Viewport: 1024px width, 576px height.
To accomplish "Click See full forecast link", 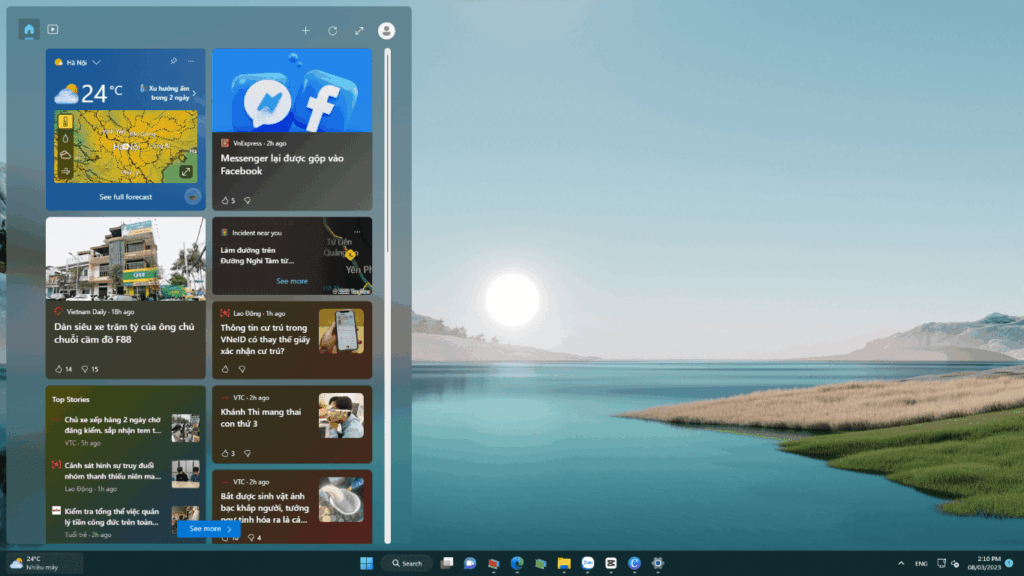I will coord(125,197).
